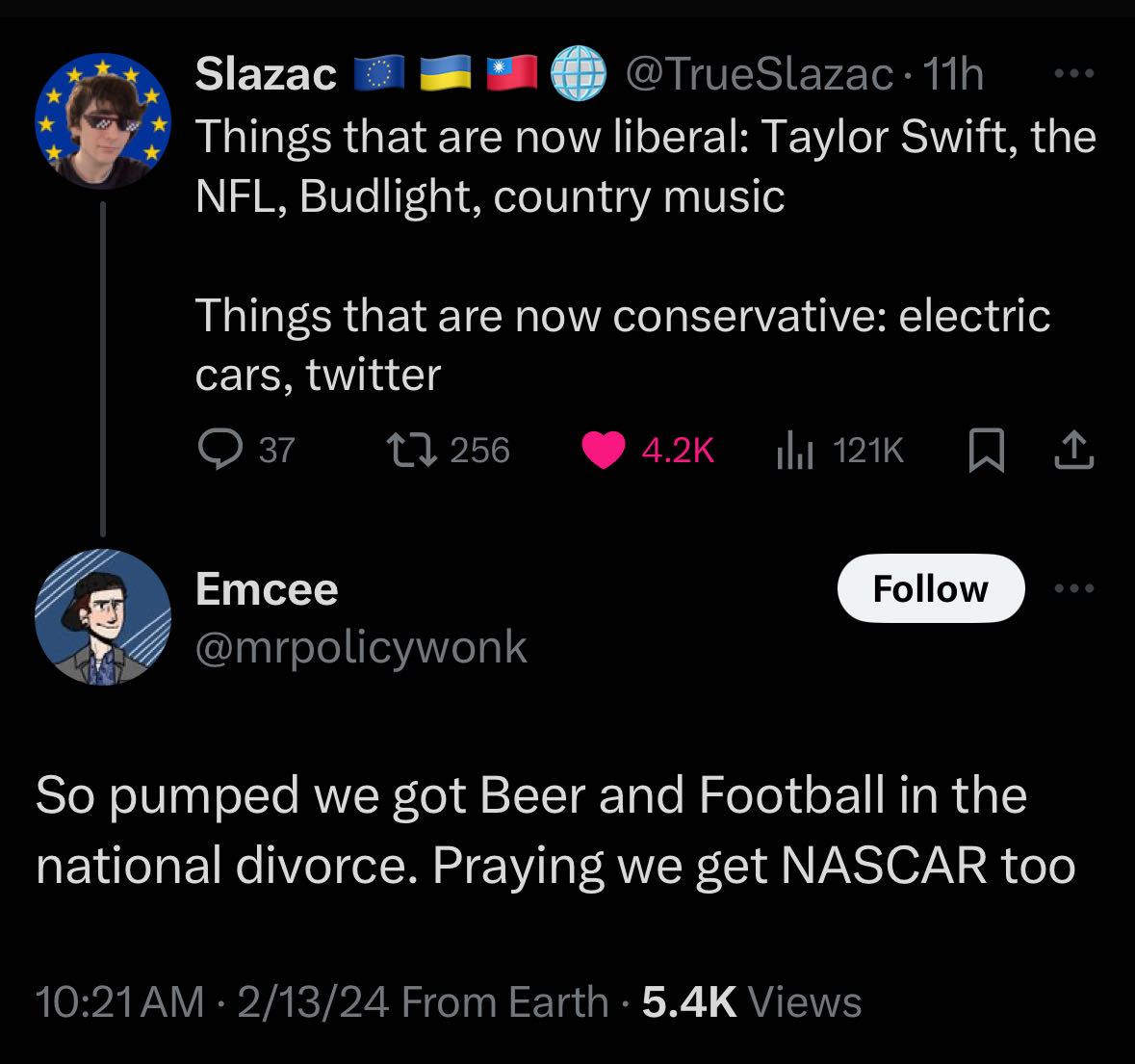
Task: Bookmark the Slazac tweet
Action: point(986,450)
